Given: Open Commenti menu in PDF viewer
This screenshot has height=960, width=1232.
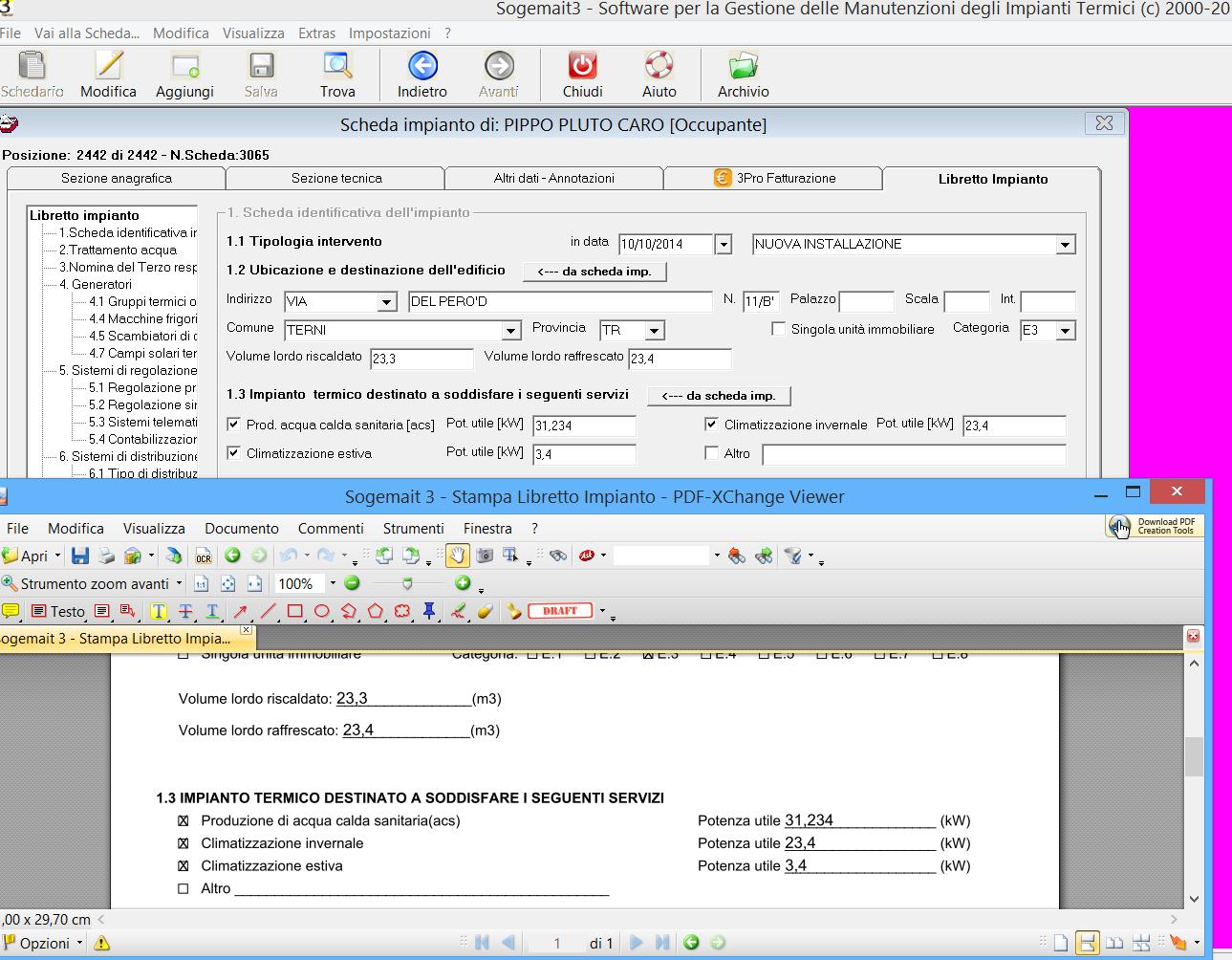Looking at the screenshot, I should click(x=331, y=528).
